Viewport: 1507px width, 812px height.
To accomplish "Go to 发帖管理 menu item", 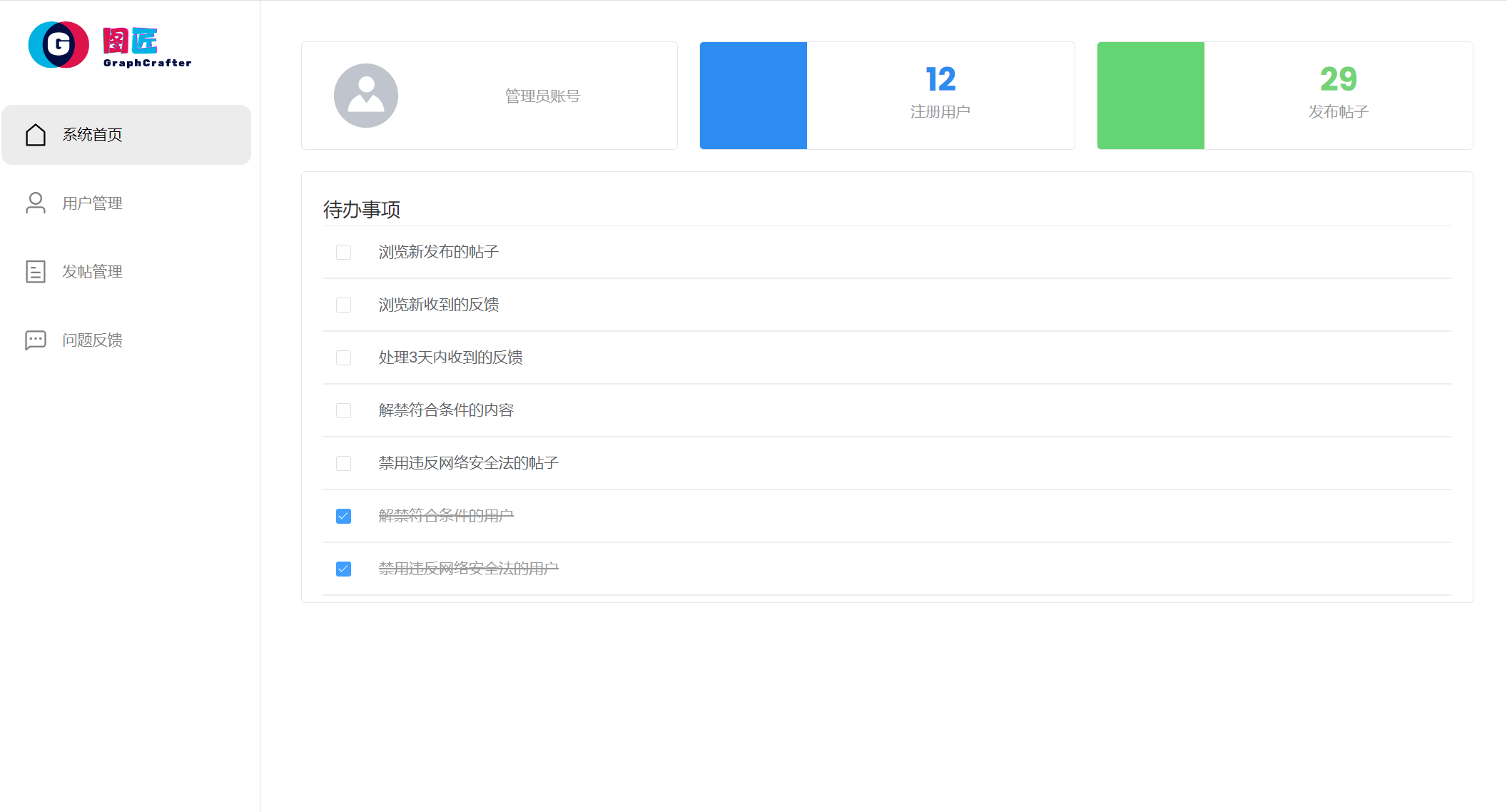I will 92,272.
